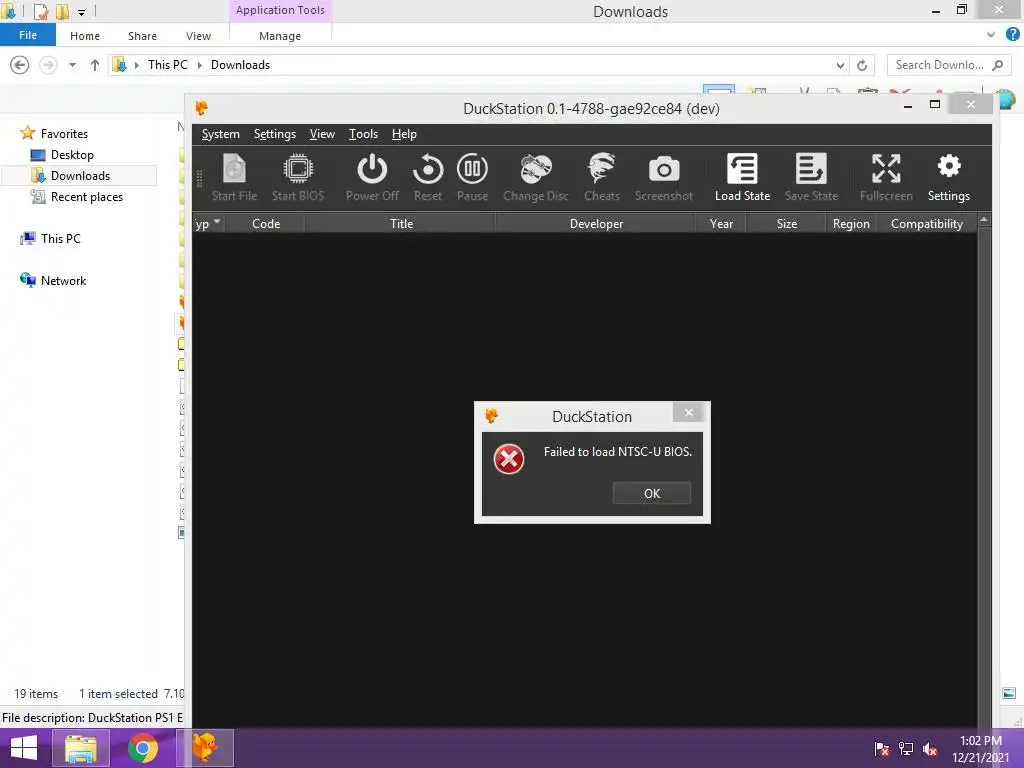The width and height of the screenshot is (1024, 768).
Task: Click the muted volume tray icon
Action: click(x=930, y=749)
